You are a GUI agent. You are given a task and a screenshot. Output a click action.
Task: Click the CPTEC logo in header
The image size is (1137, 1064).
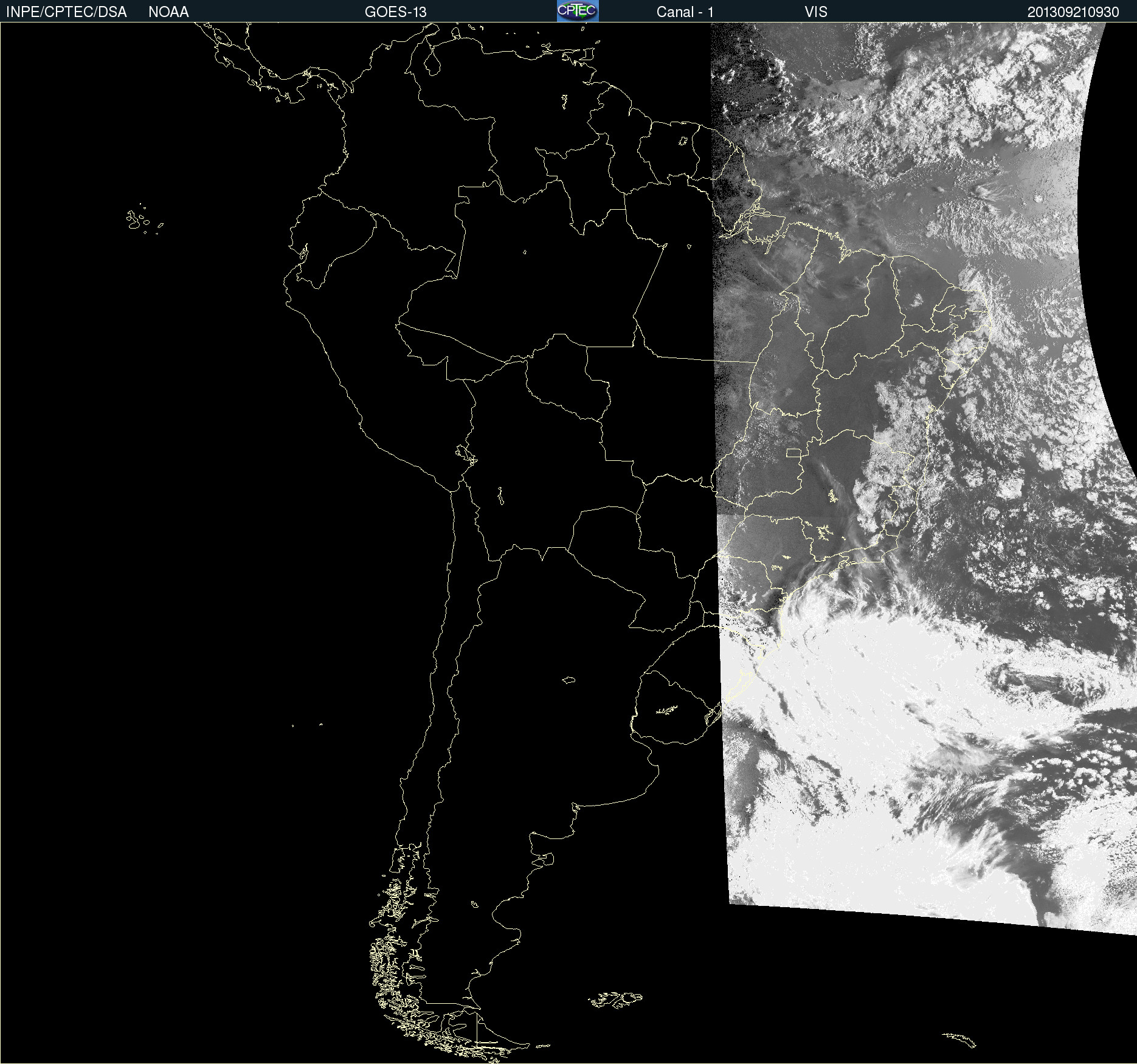[578, 11]
